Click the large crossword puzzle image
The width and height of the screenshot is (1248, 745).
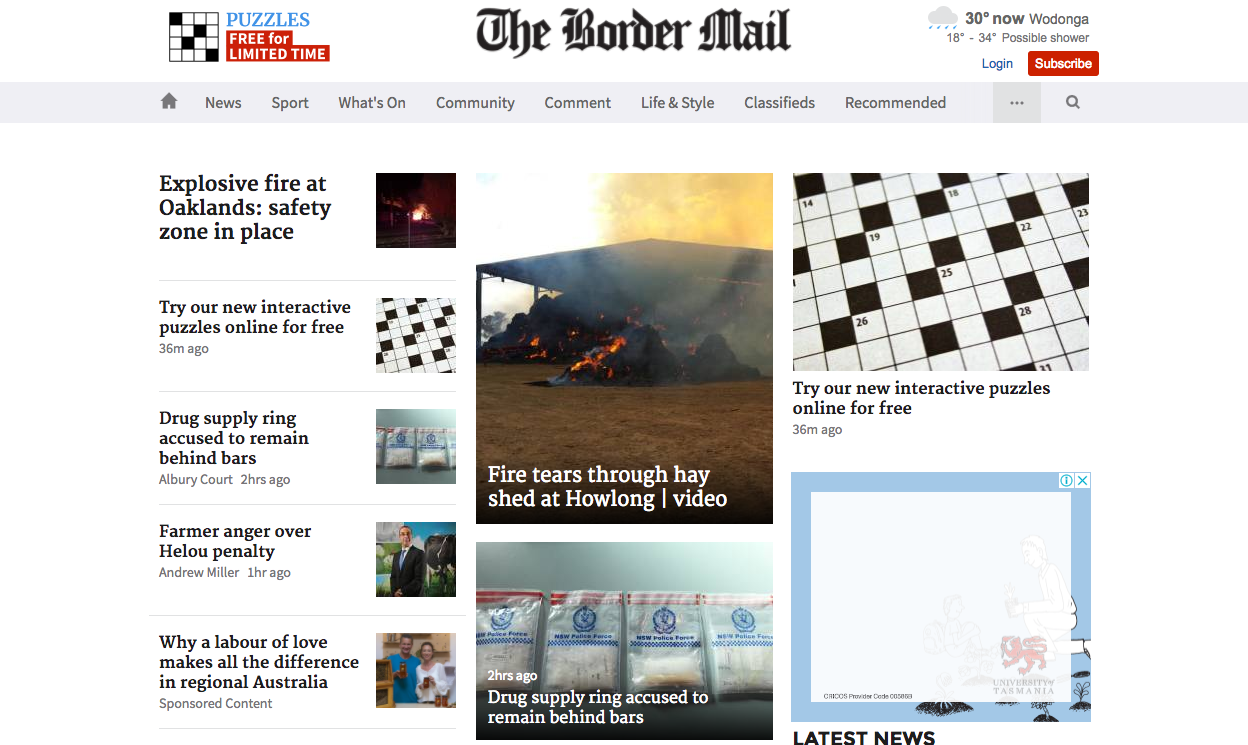tap(941, 272)
